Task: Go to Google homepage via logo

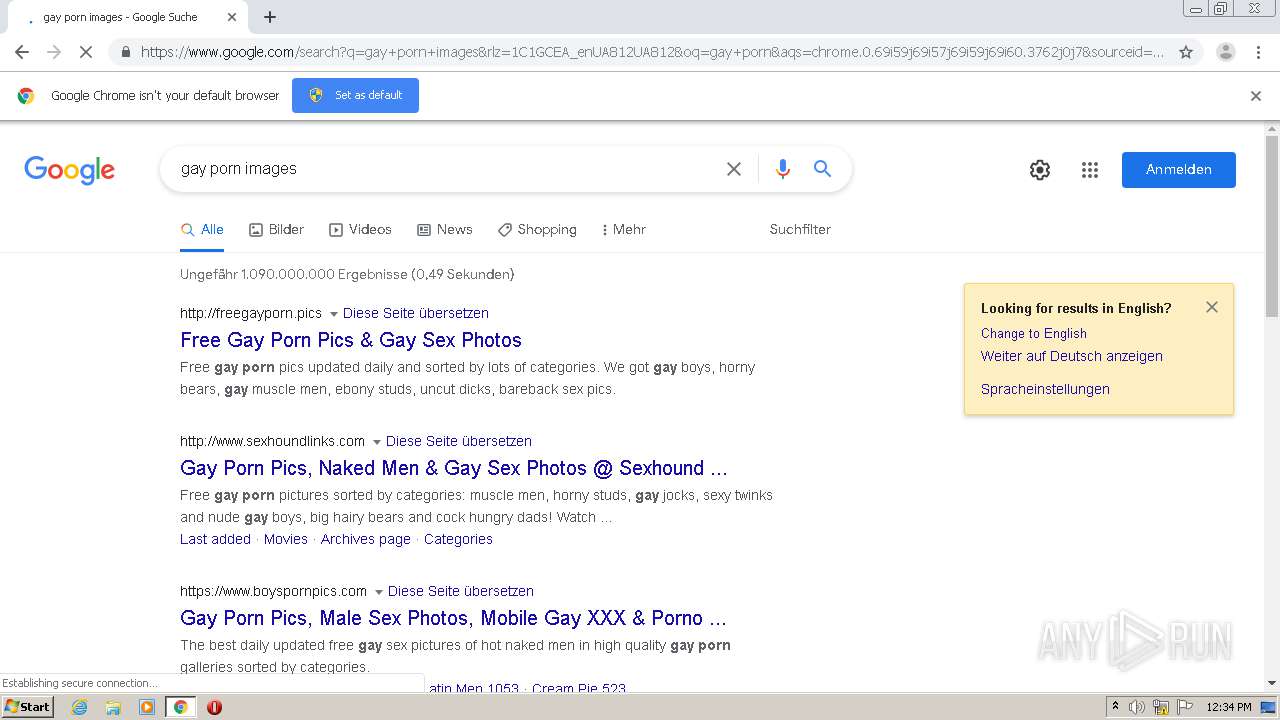Action: pos(70,170)
